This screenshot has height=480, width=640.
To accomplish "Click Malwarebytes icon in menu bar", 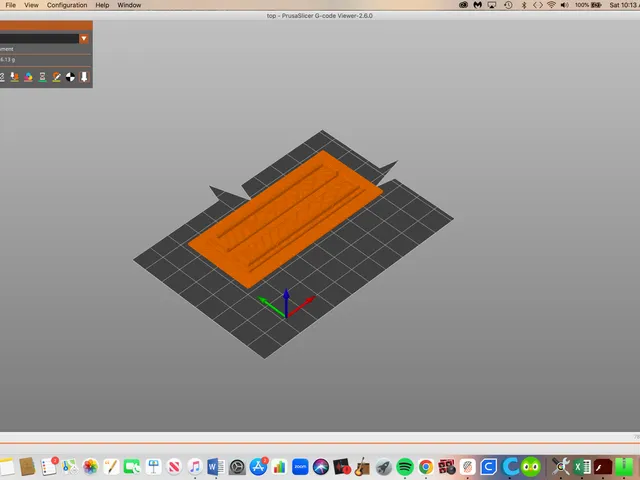I will (x=478, y=5).
